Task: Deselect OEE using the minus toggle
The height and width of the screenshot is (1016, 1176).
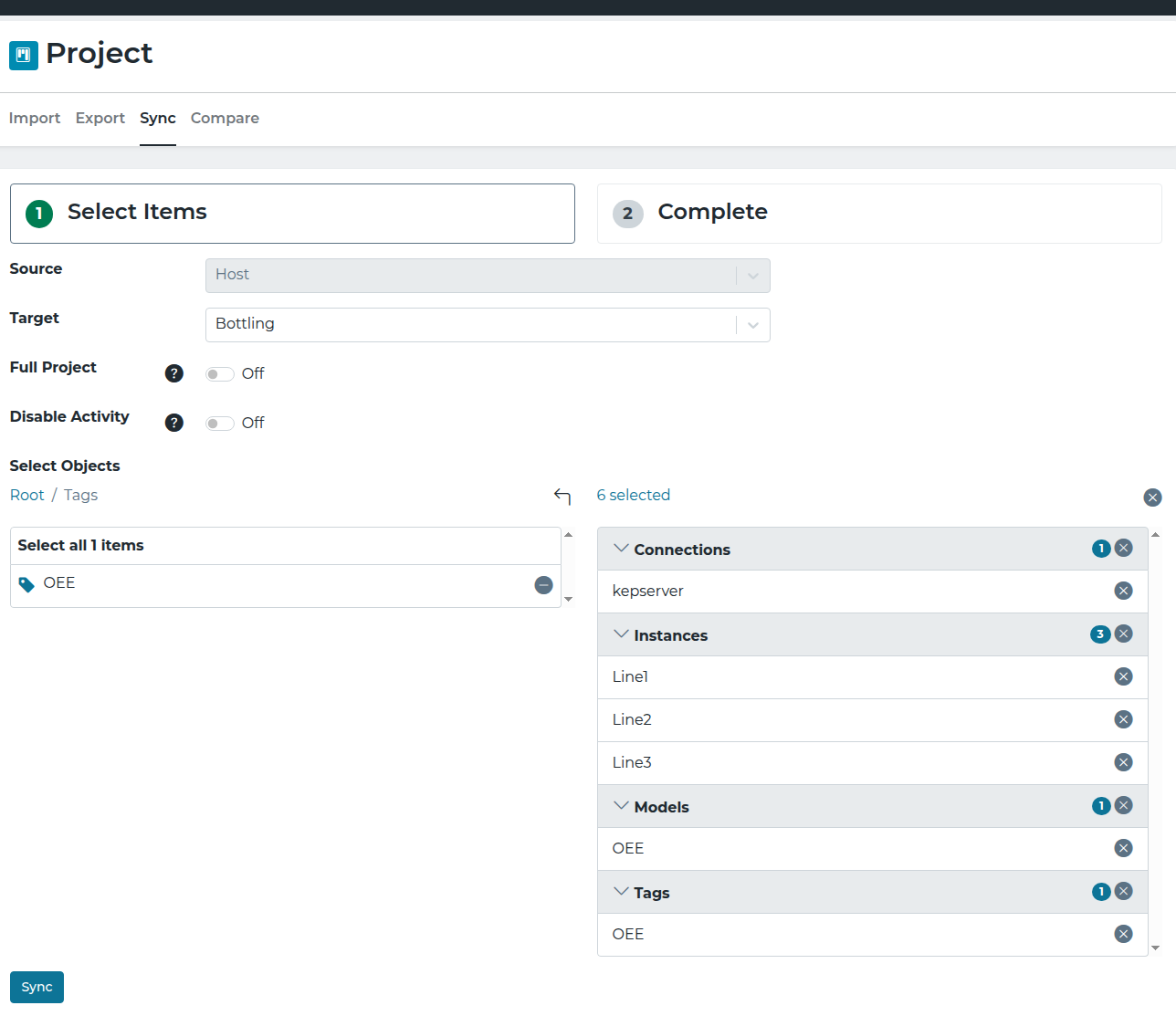Action: (543, 585)
